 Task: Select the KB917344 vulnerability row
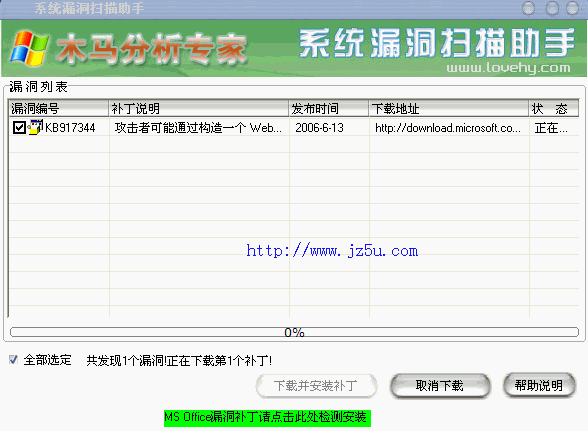click(x=294, y=128)
